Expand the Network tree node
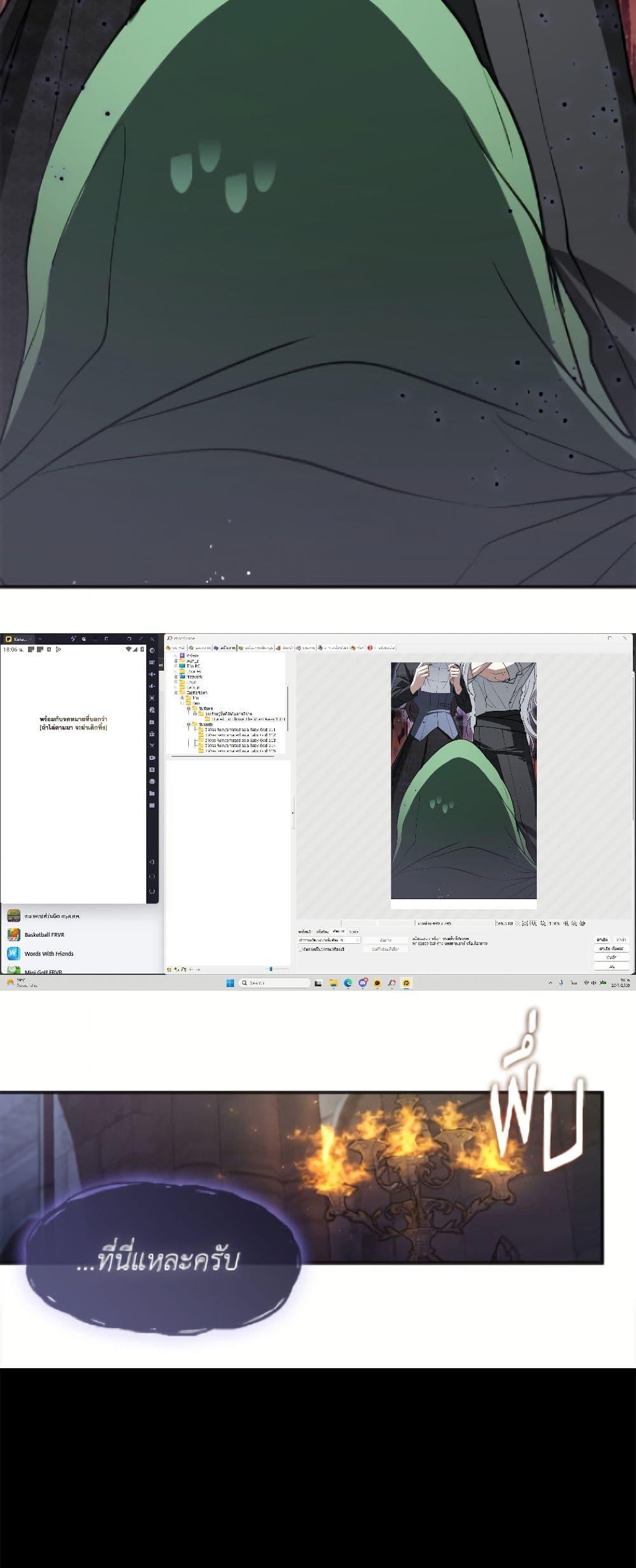Image resolution: width=636 pixels, height=1568 pixels. (x=176, y=676)
